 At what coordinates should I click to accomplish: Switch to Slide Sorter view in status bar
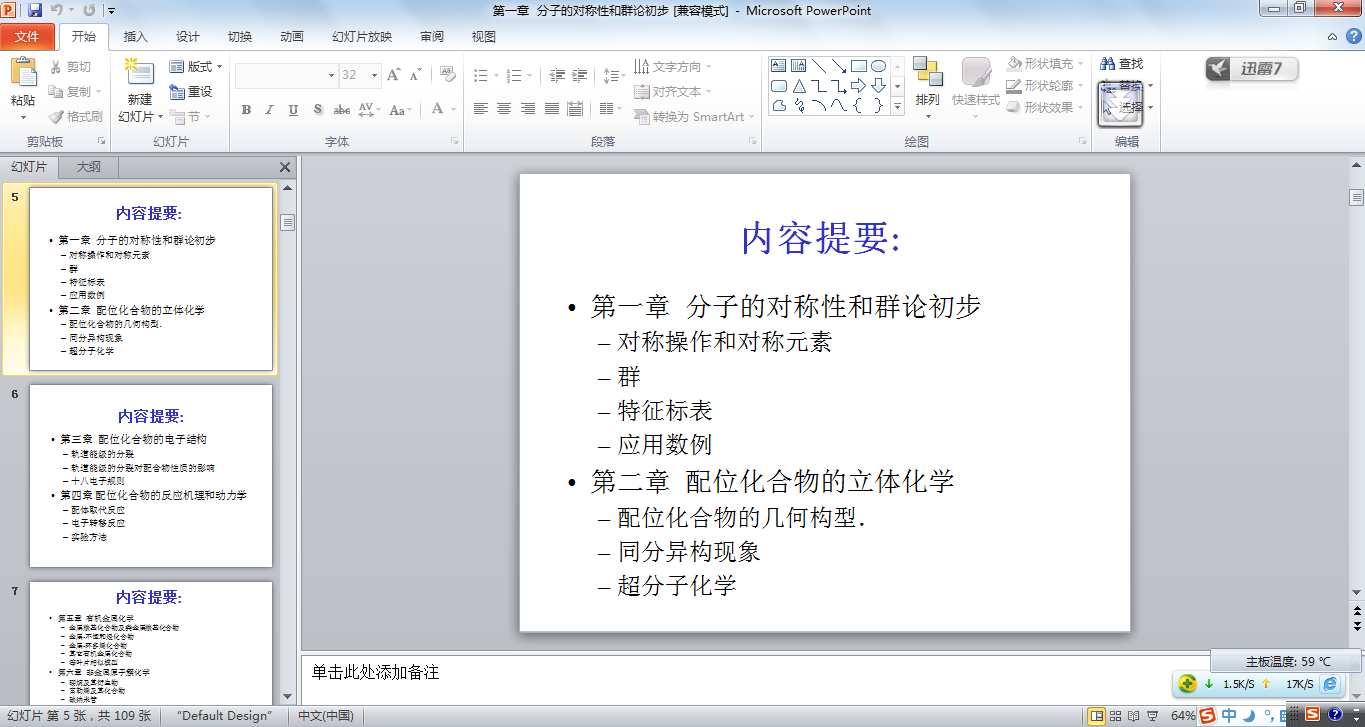[1115, 716]
